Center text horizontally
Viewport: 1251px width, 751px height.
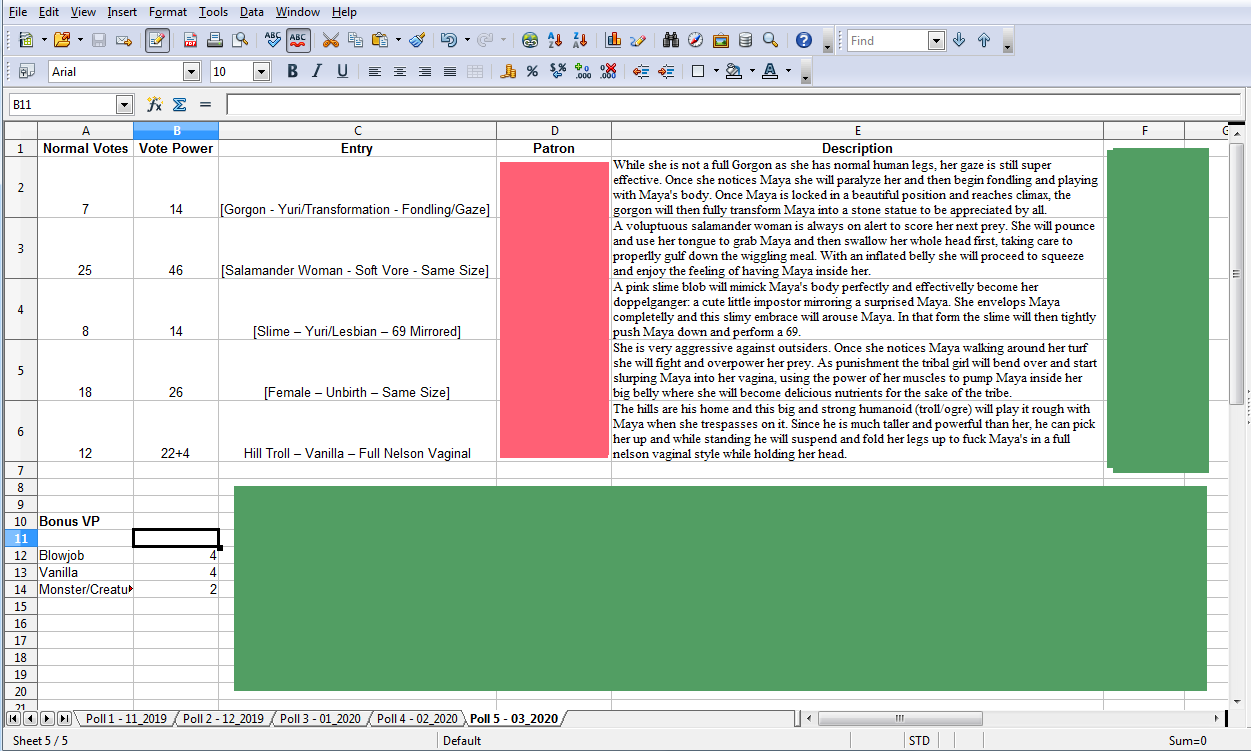point(400,71)
